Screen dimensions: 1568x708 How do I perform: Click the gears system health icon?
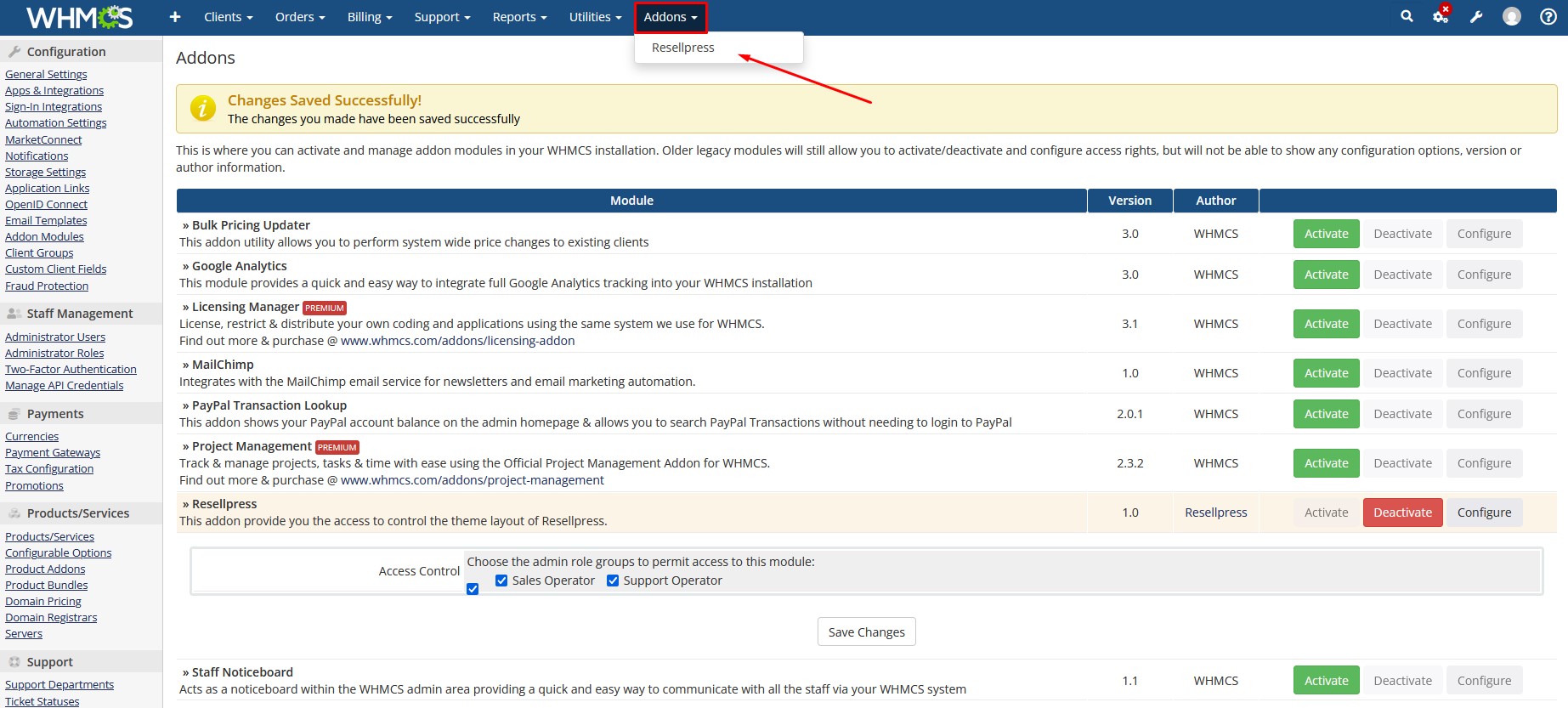pos(1441,16)
